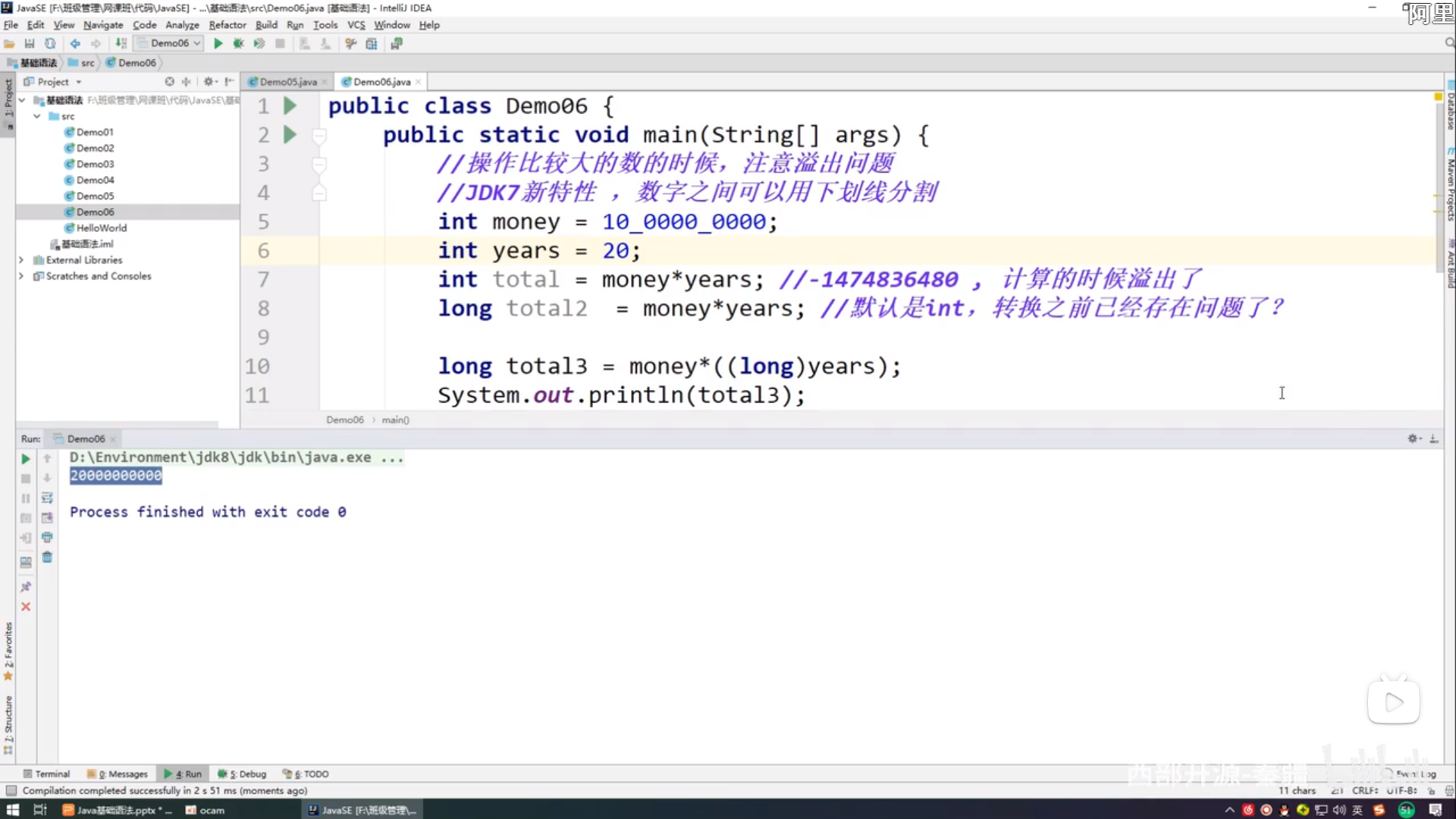Click the print icon in the Run panel

pyautogui.click(x=47, y=538)
